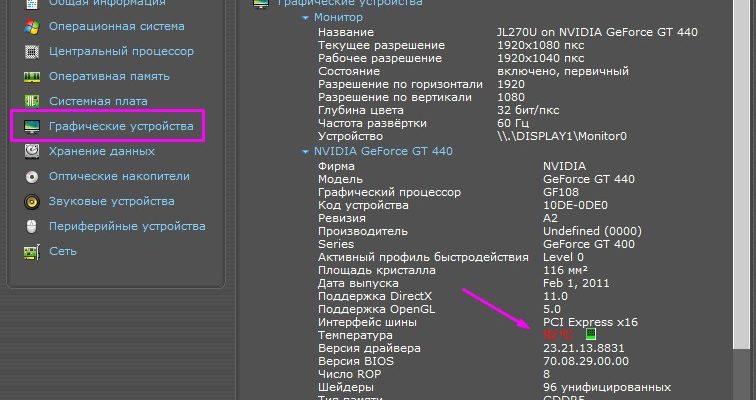
Task: Click the Разрешение по горизонтали label
Action: point(400,84)
